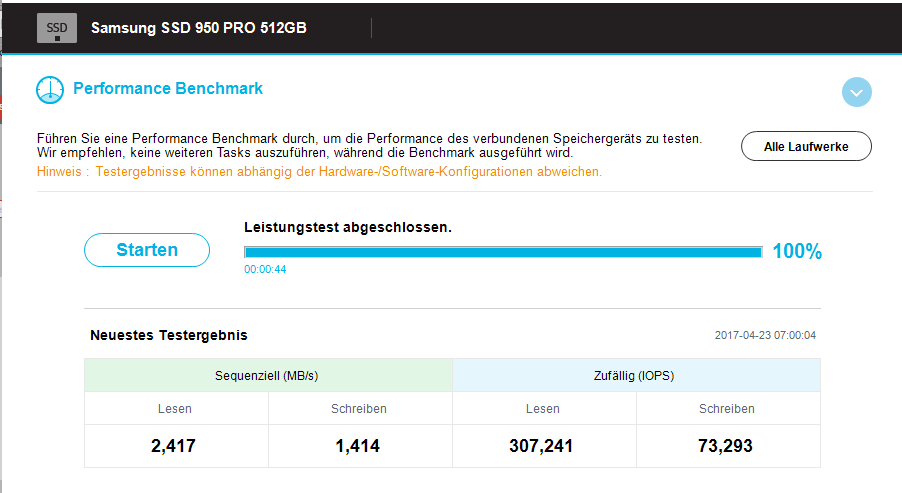Click the completed blue progress bar
902x493 pixels.
coord(503,252)
